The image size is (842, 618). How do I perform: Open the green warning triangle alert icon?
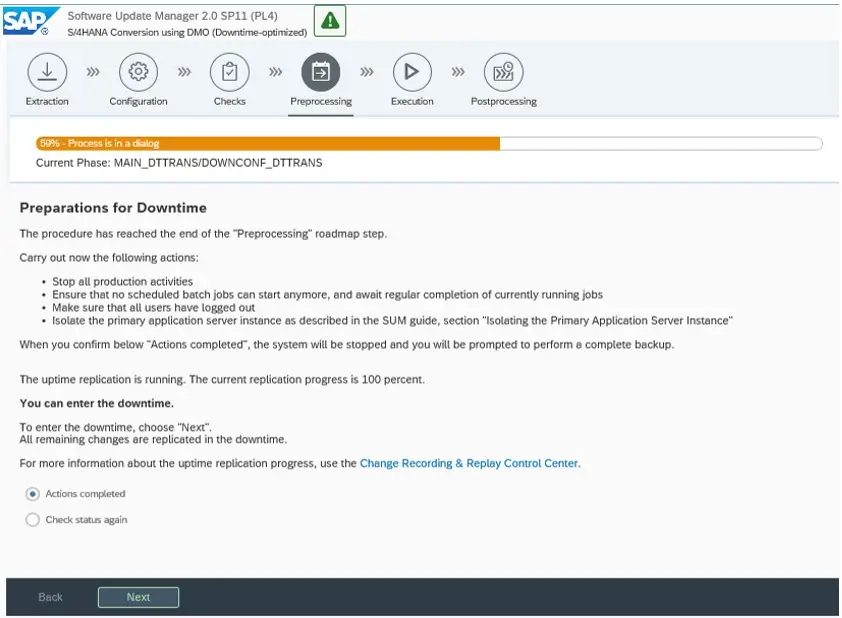click(x=330, y=21)
